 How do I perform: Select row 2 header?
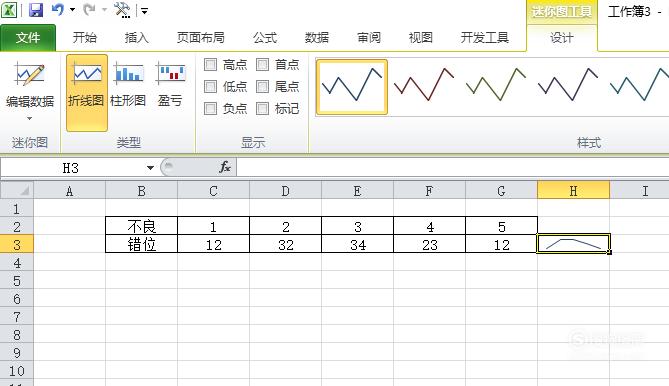point(17,226)
